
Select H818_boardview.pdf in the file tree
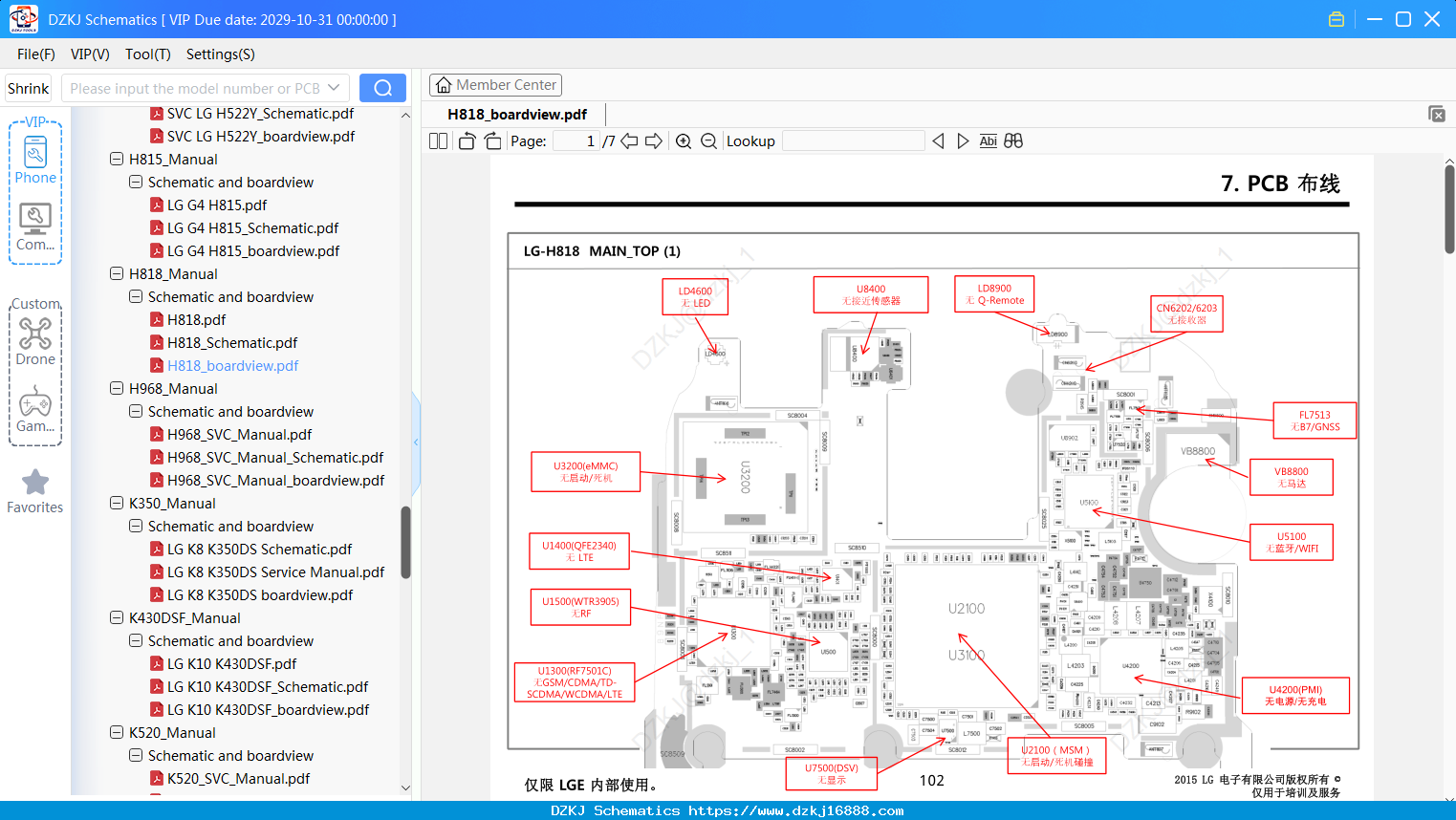(232, 365)
